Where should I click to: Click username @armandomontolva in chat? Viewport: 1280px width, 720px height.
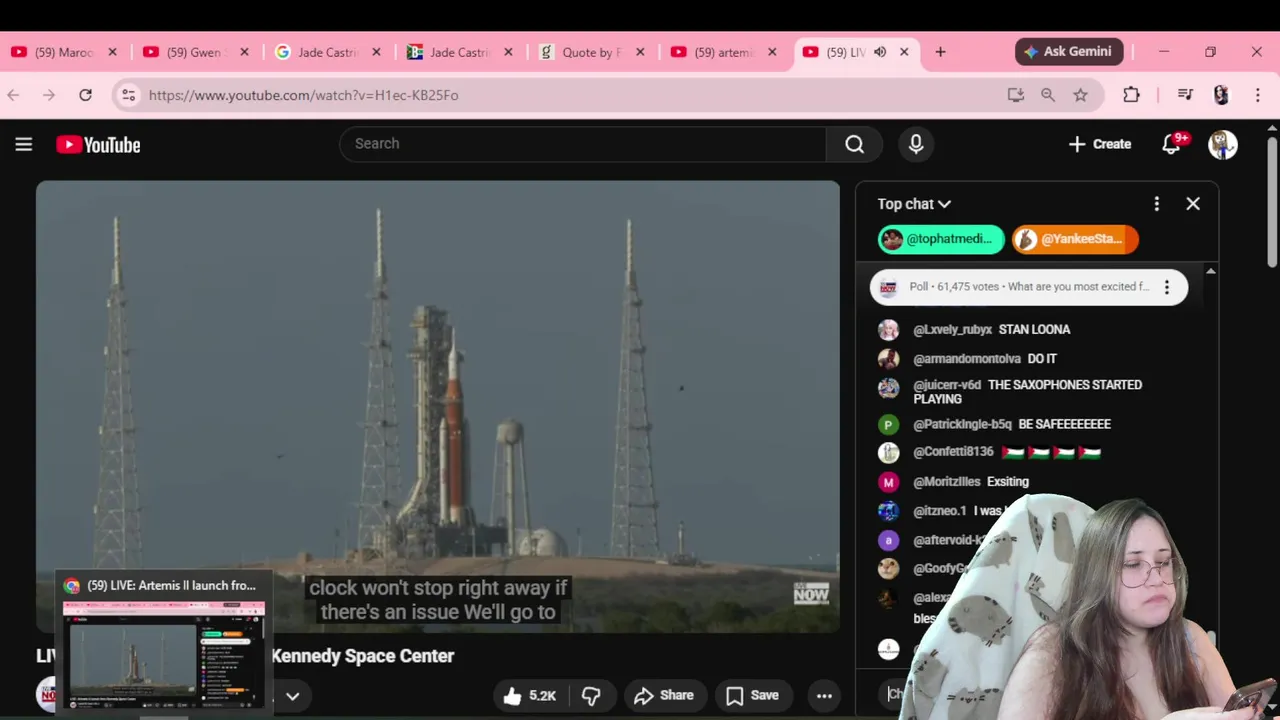(967, 359)
